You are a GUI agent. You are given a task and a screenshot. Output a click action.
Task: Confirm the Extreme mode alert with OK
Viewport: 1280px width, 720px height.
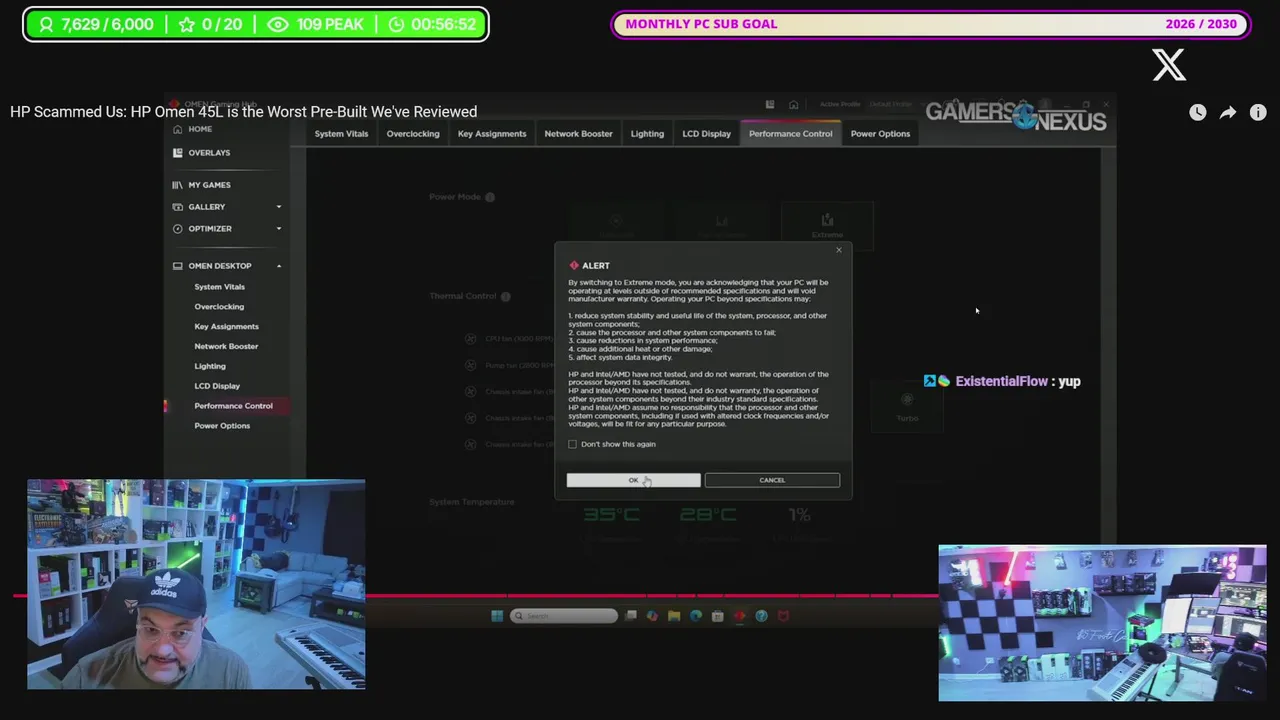(633, 480)
